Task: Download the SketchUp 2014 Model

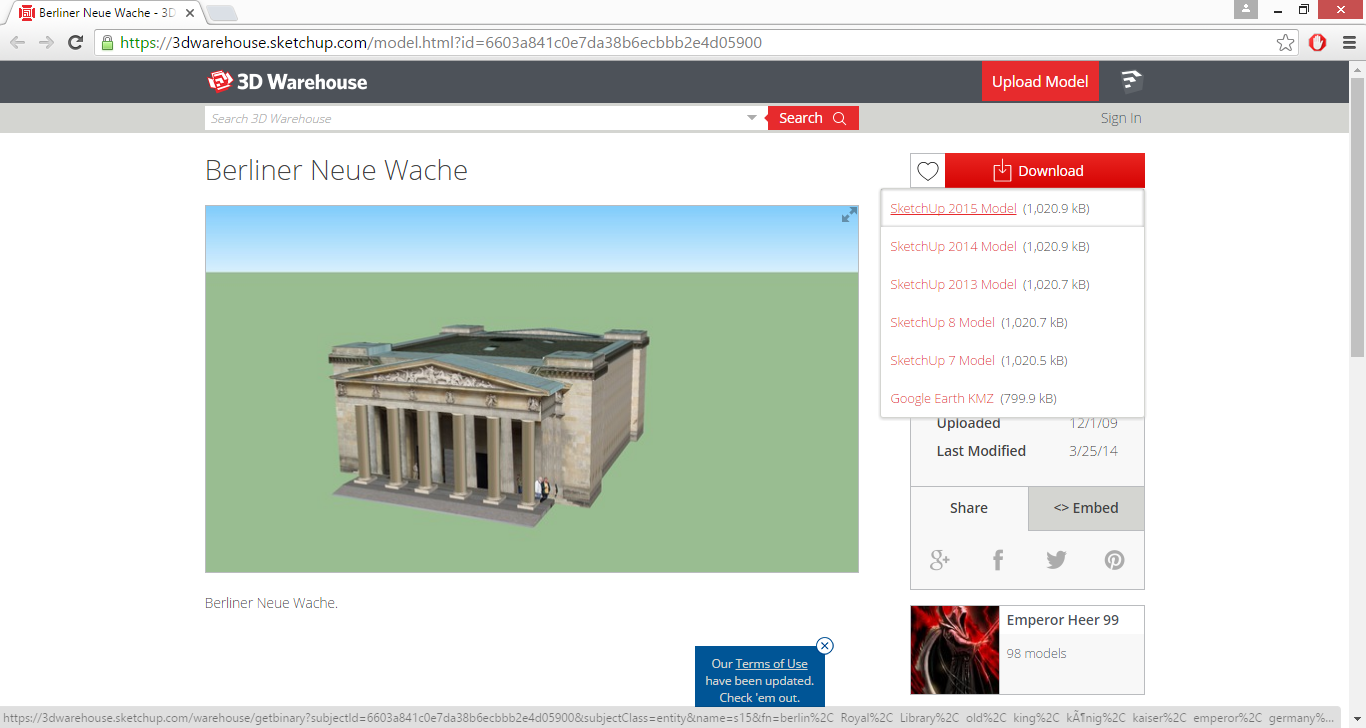Action: 953,247
